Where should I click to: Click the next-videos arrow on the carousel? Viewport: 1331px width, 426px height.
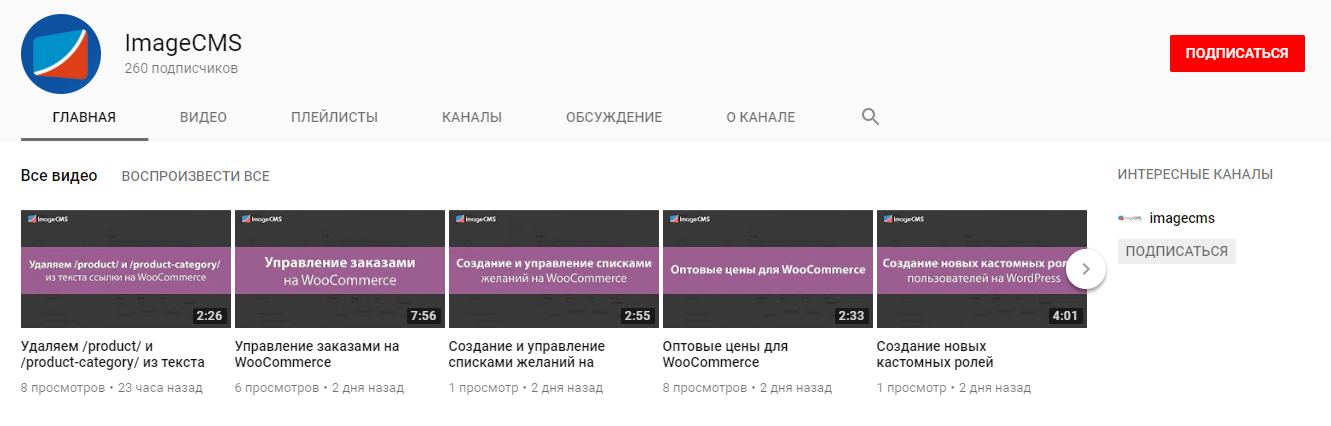1086,269
